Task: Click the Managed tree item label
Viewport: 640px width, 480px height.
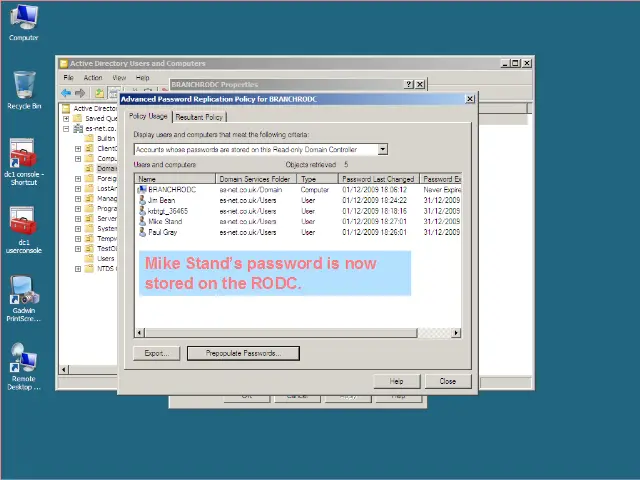Action: [107, 199]
